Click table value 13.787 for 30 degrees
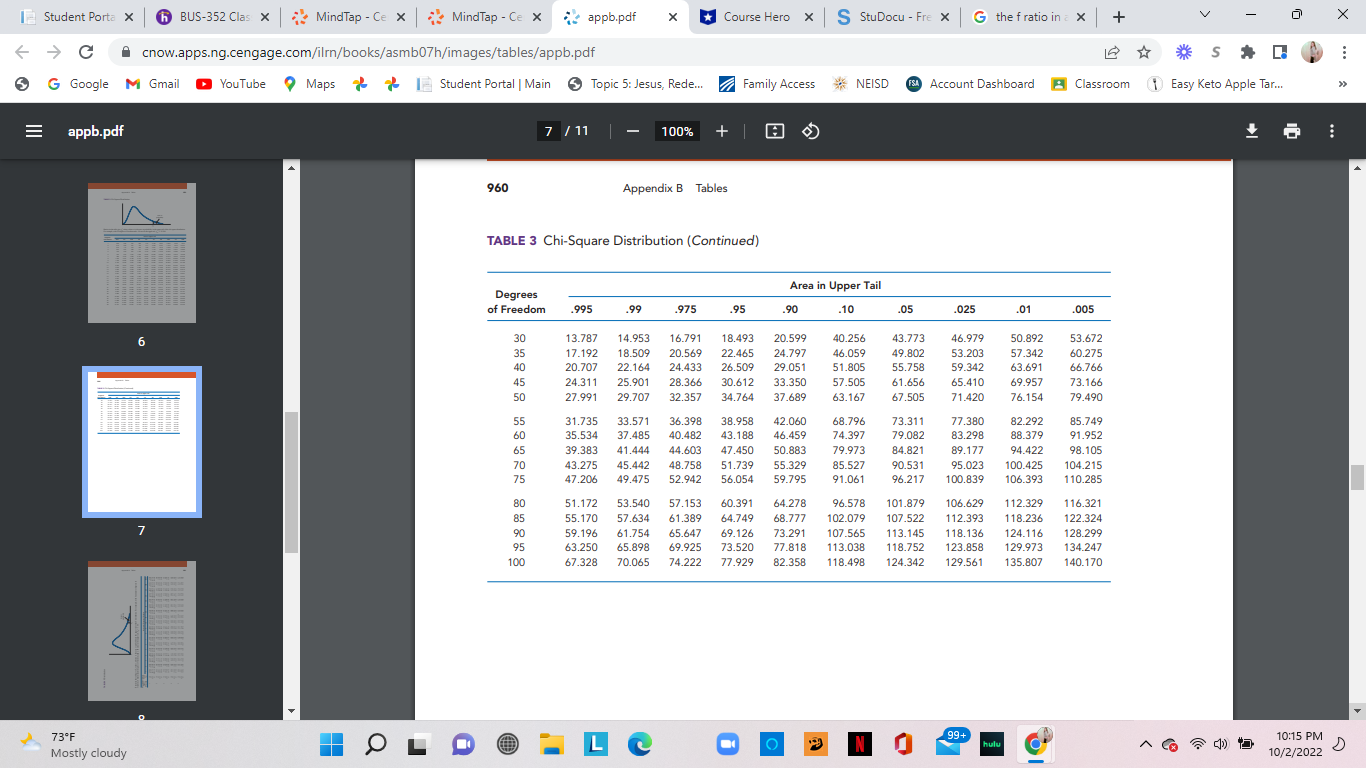This screenshot has width=1366, height=768. pyautogui.click(x=581, y=339)
